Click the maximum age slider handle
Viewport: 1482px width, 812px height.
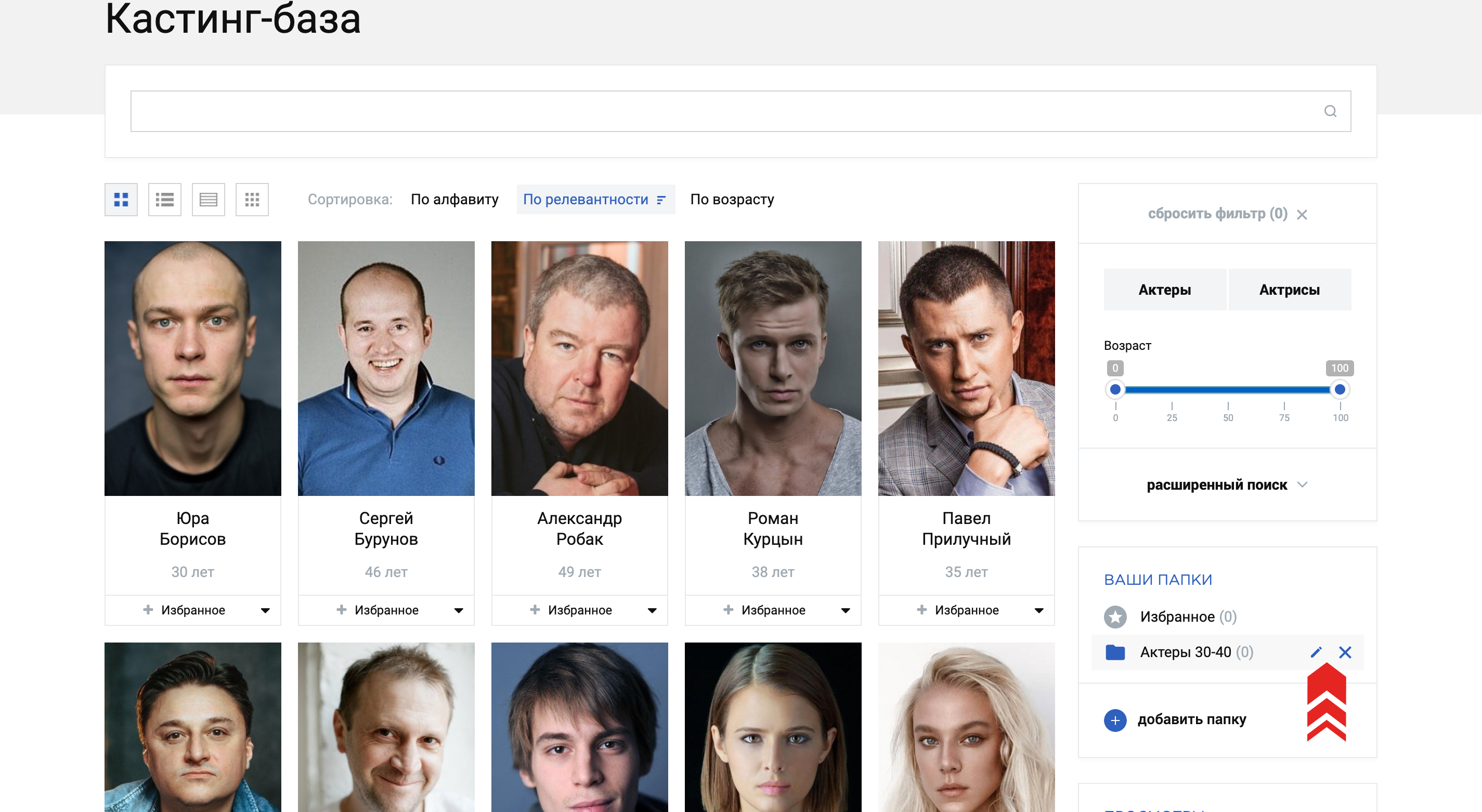(x=1340, y=389)
